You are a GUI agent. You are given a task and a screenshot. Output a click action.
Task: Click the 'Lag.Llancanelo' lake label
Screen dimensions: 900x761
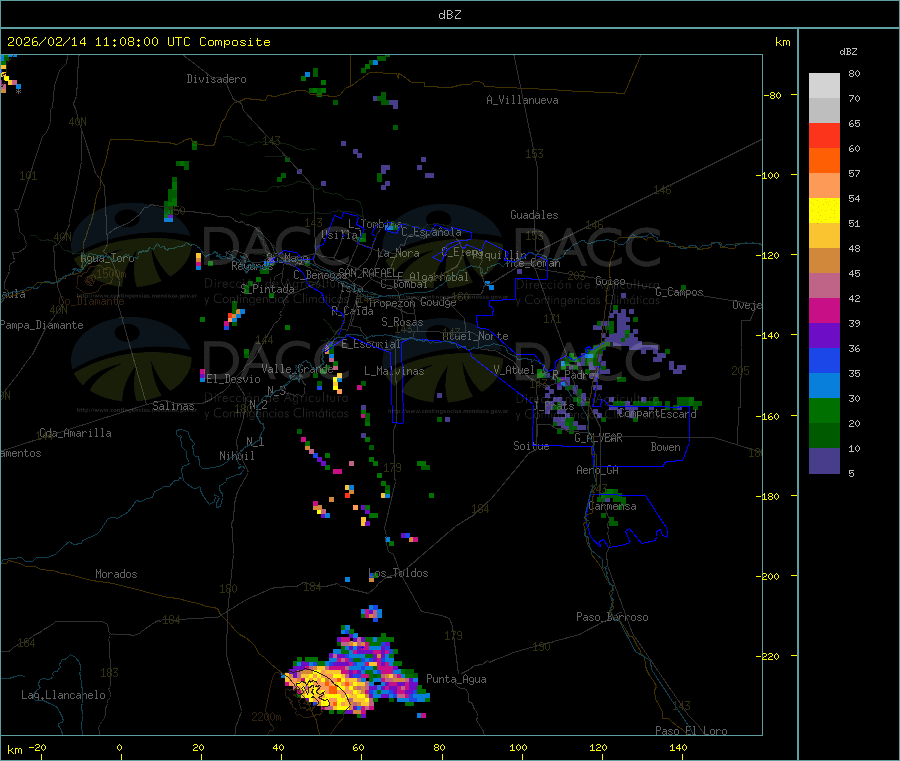[x=64, y=695]
